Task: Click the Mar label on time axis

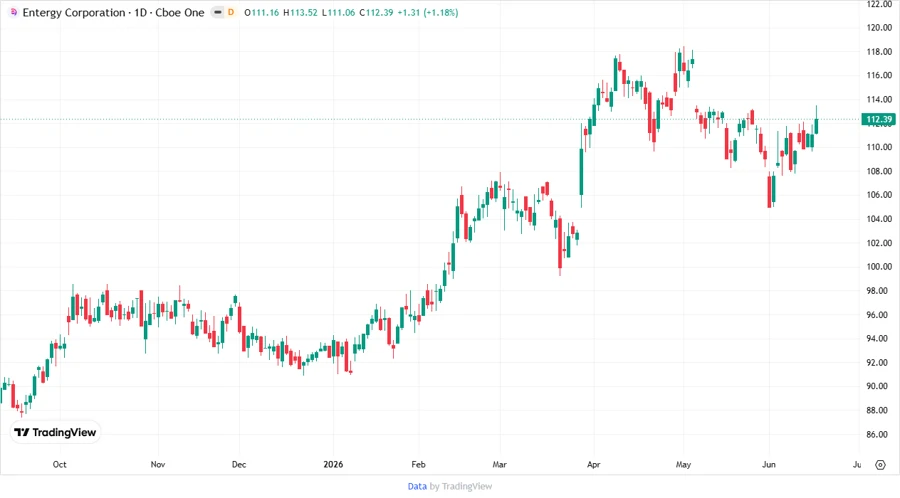Action: [499, 464]
